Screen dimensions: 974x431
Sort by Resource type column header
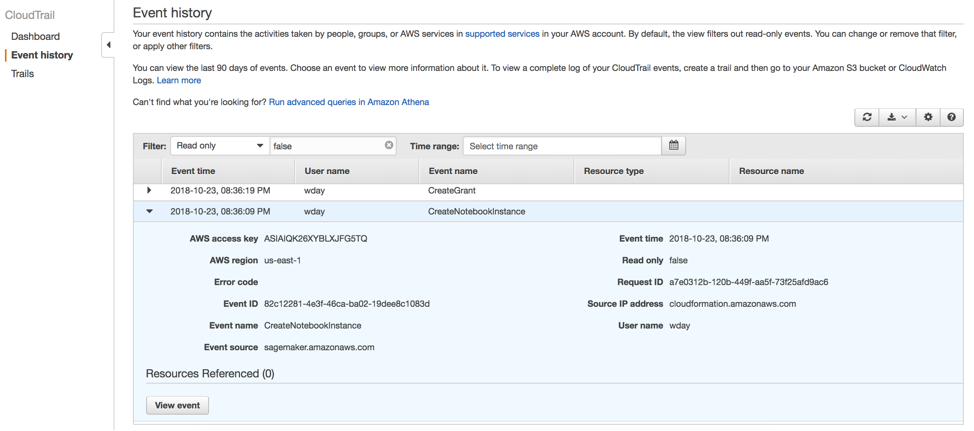point(614,171)
